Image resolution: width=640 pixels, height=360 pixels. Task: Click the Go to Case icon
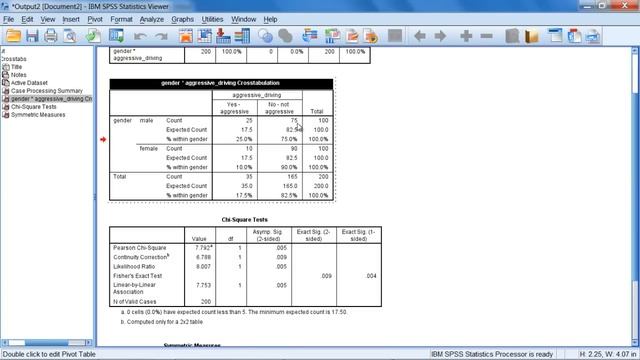tap(204, 36)
